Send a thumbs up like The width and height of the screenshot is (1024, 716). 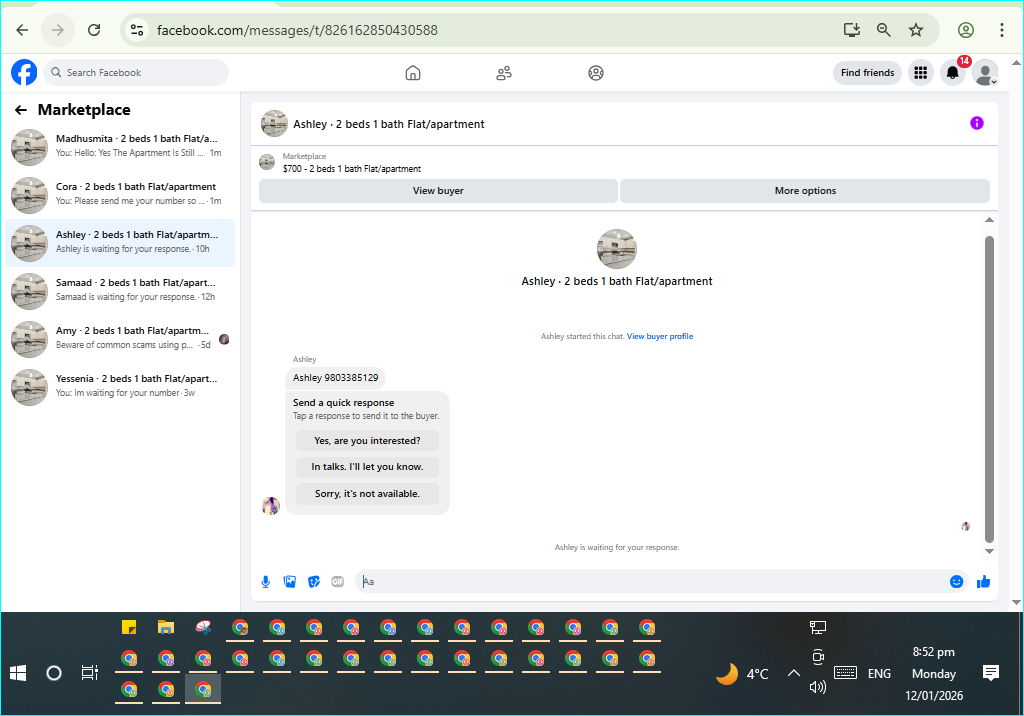(984, 581)
